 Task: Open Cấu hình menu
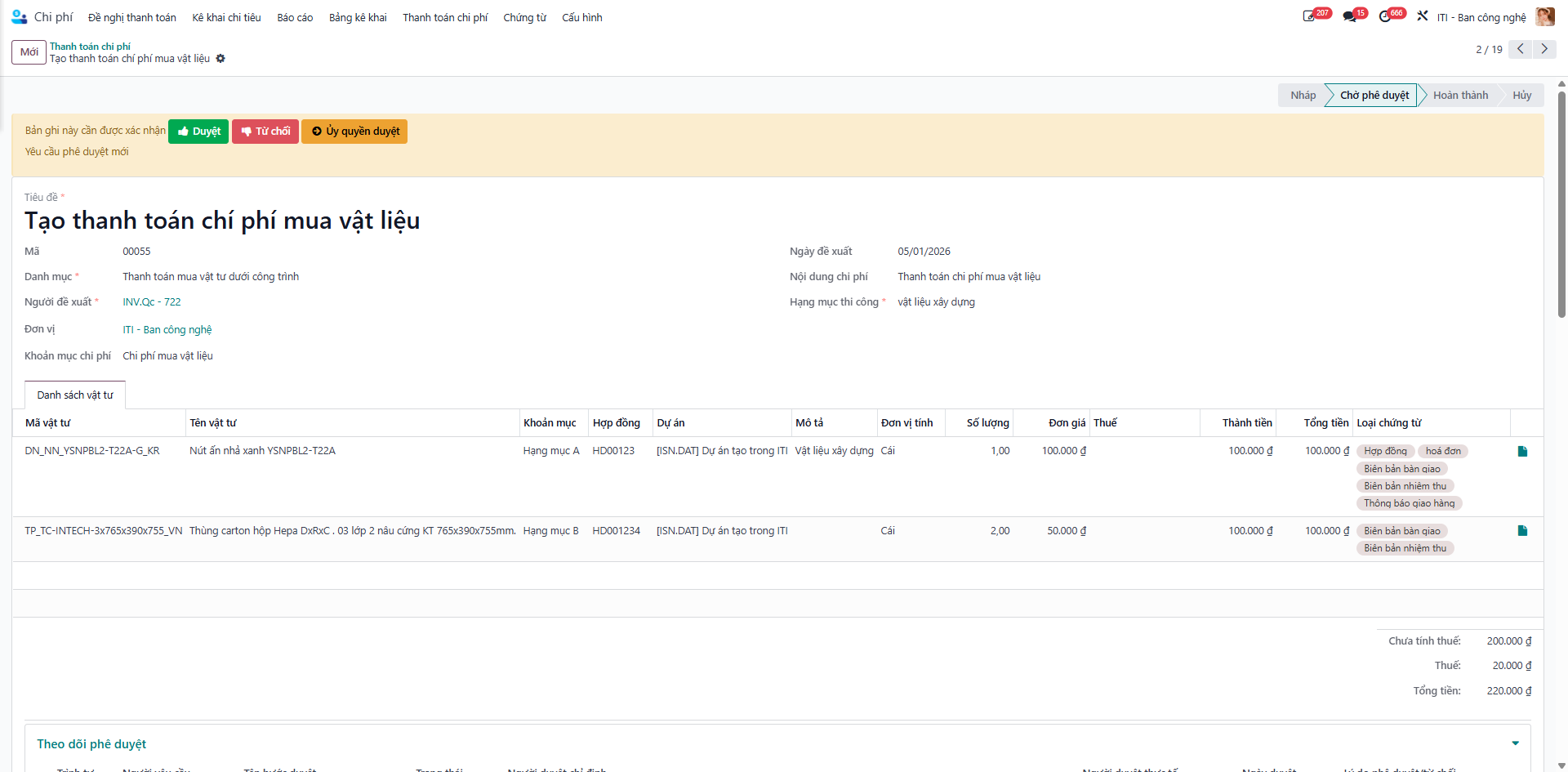(x=582, y=17)
